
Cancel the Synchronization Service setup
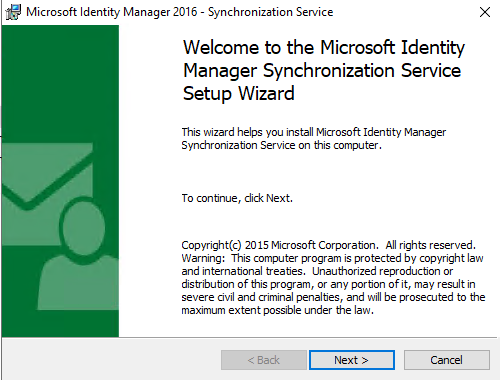point(447,360)
